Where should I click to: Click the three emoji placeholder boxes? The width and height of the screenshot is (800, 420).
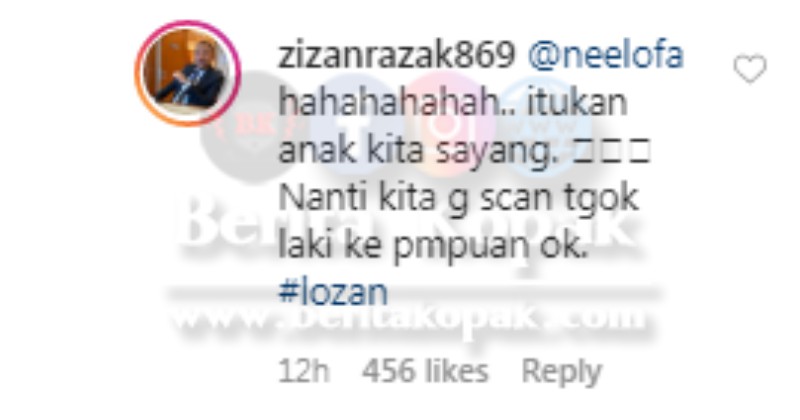coord(611,151)
